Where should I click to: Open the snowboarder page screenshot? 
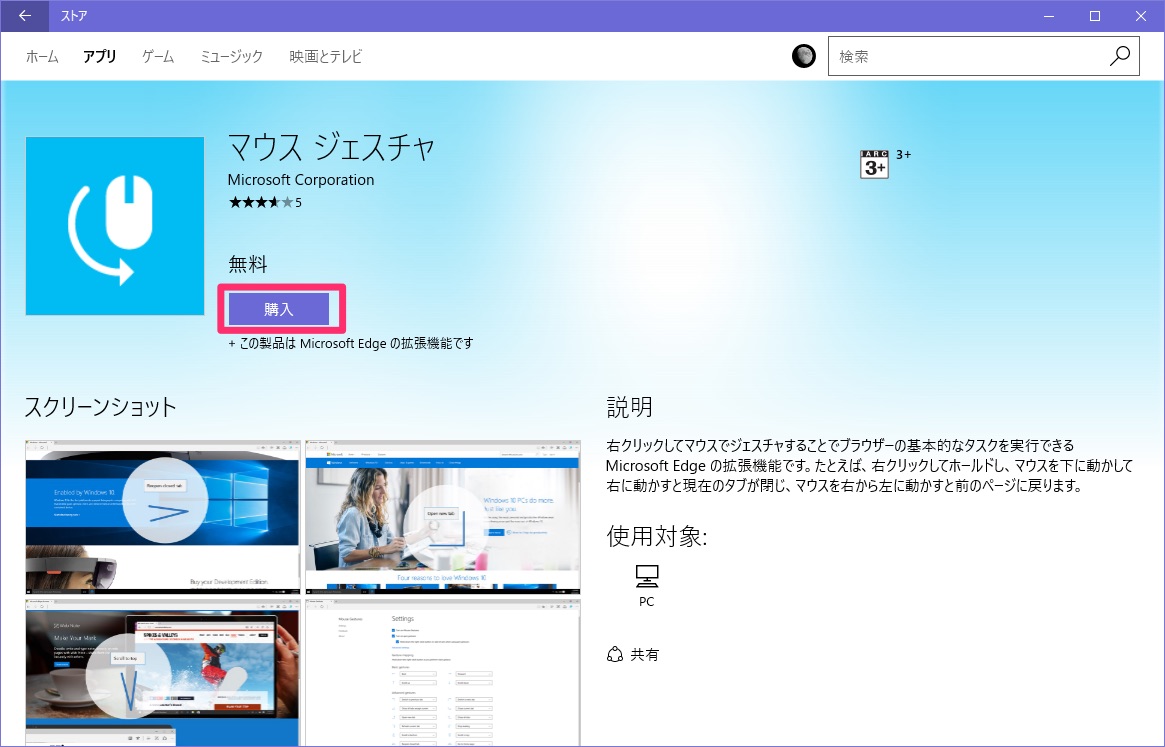tap(163, 672)
